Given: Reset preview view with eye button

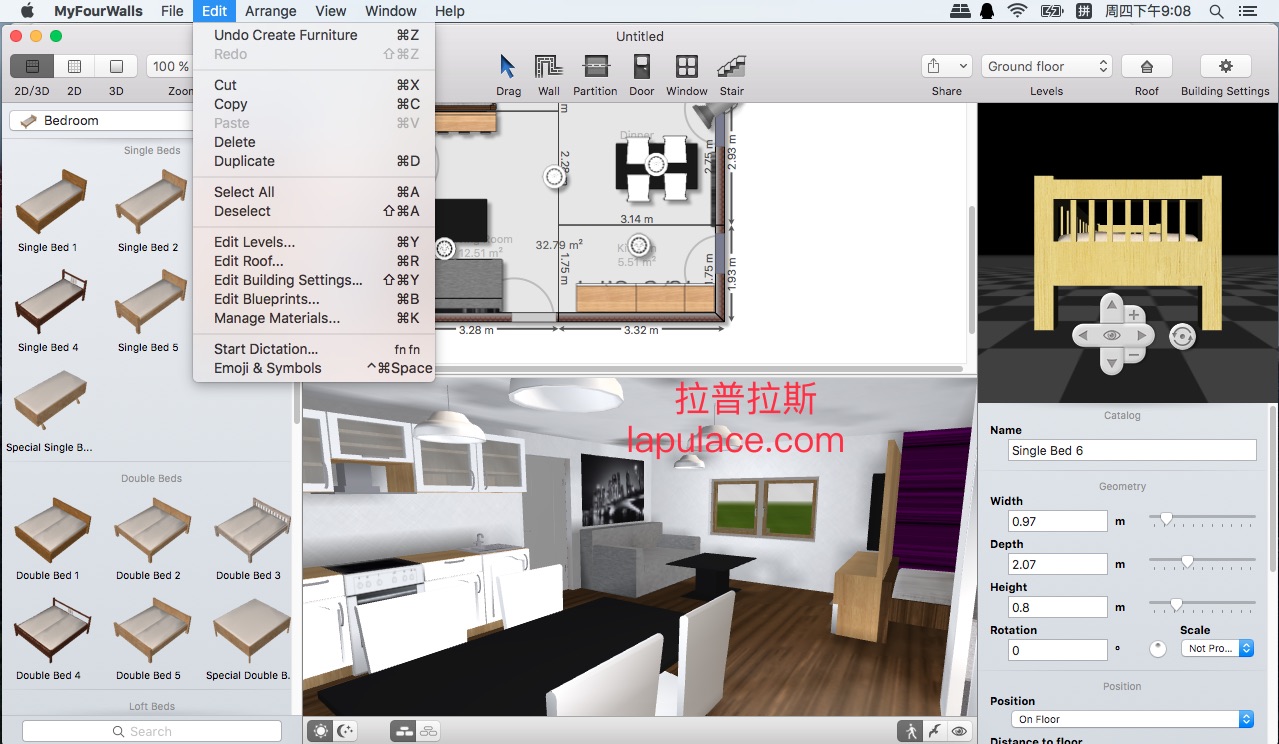Looking at the screenshot, I should [1111, 336].
